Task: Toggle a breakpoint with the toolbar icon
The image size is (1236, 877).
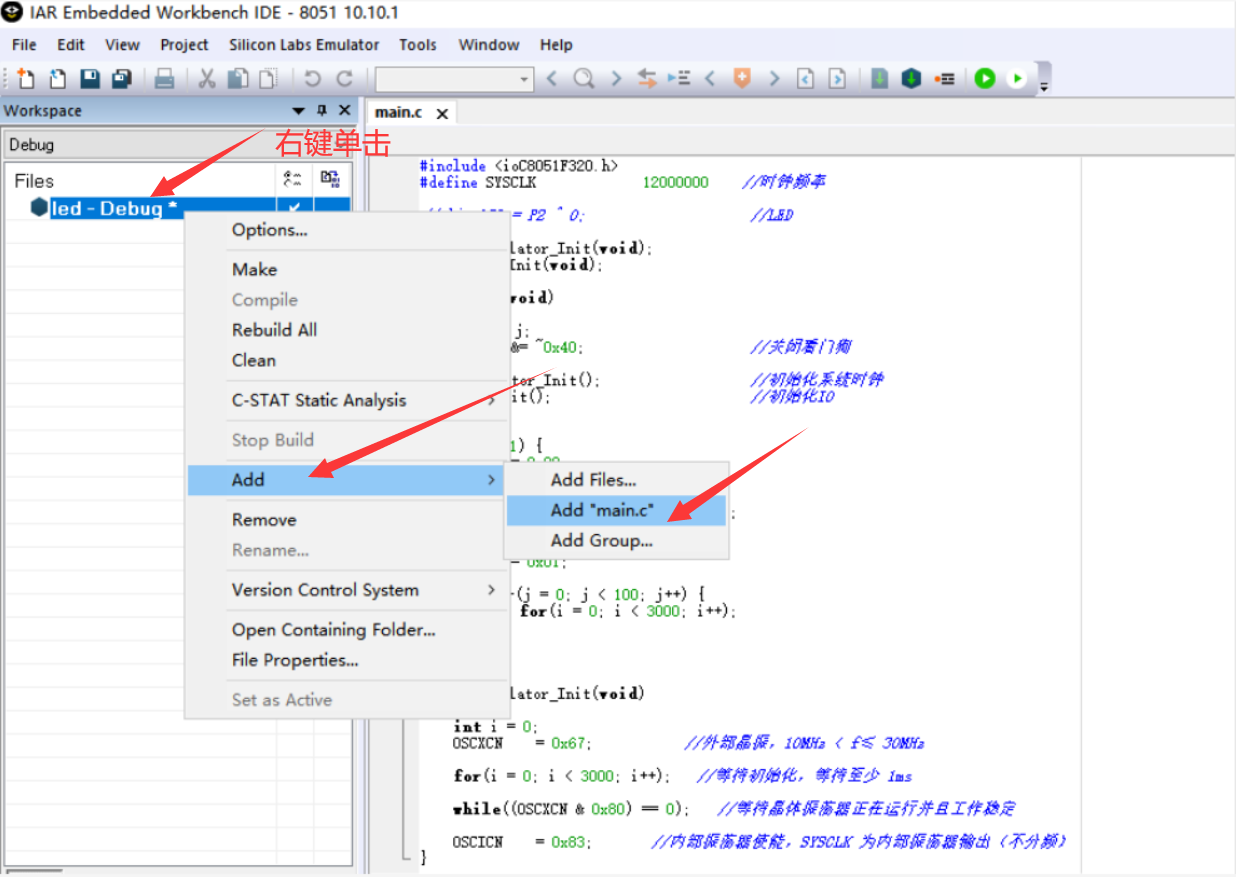Action: point(945,78)
